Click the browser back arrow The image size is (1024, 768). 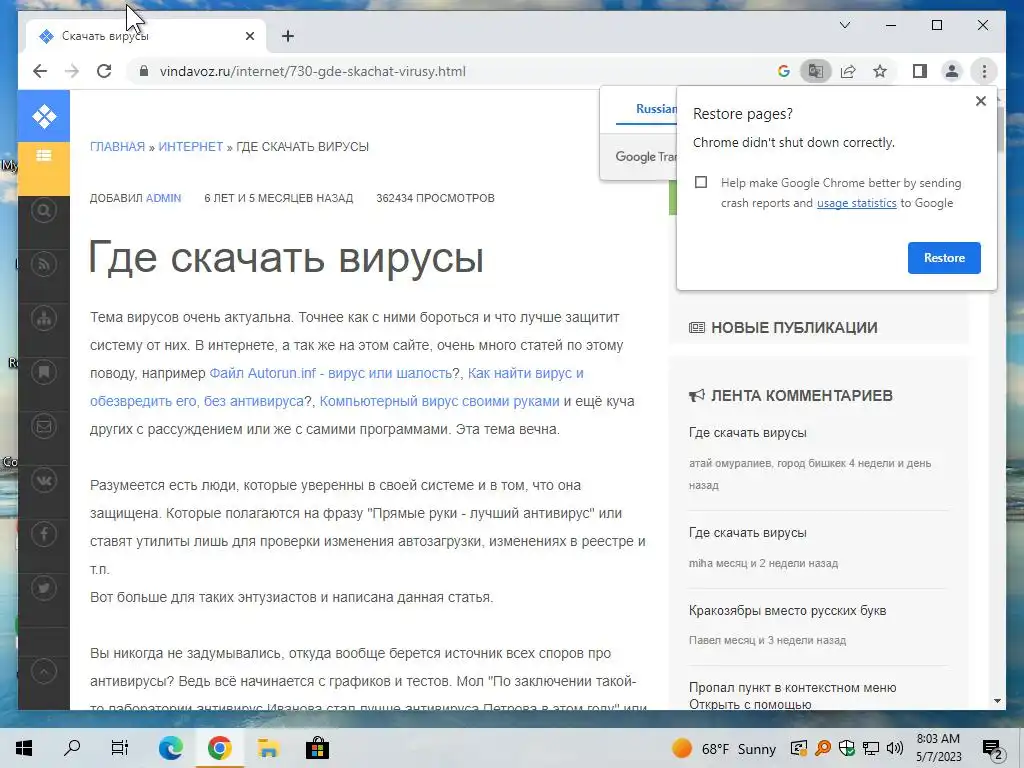pos(40,71)
